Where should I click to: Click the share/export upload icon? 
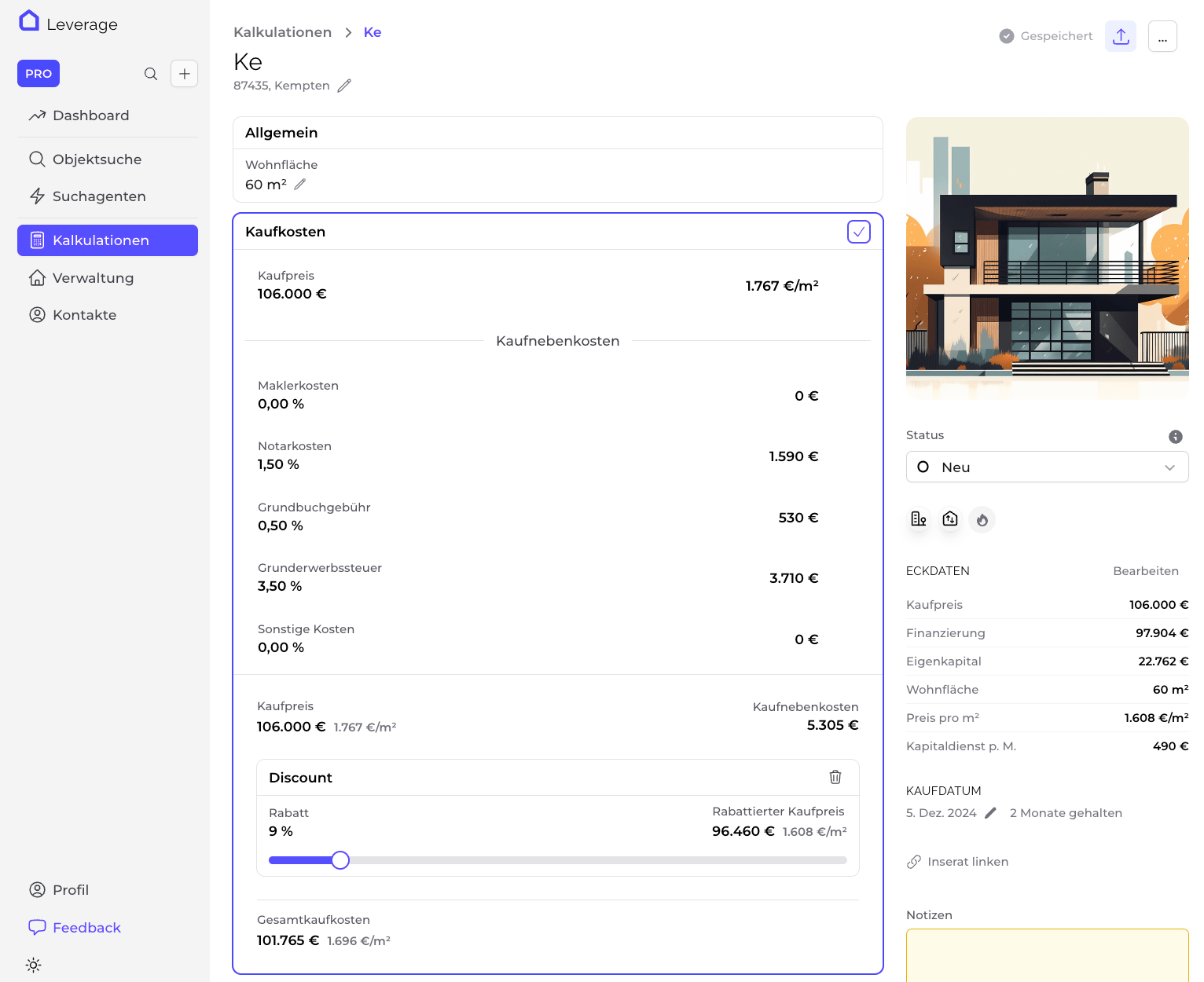click(x=1121, y=36)
